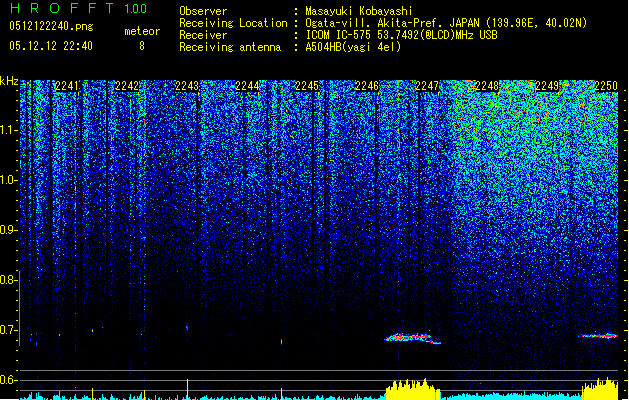
Task: Click the 2241 time marker
Action: pos(67,86)
